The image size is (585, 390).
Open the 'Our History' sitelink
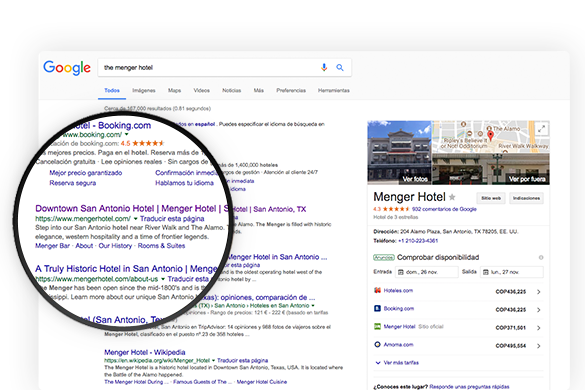115,246
